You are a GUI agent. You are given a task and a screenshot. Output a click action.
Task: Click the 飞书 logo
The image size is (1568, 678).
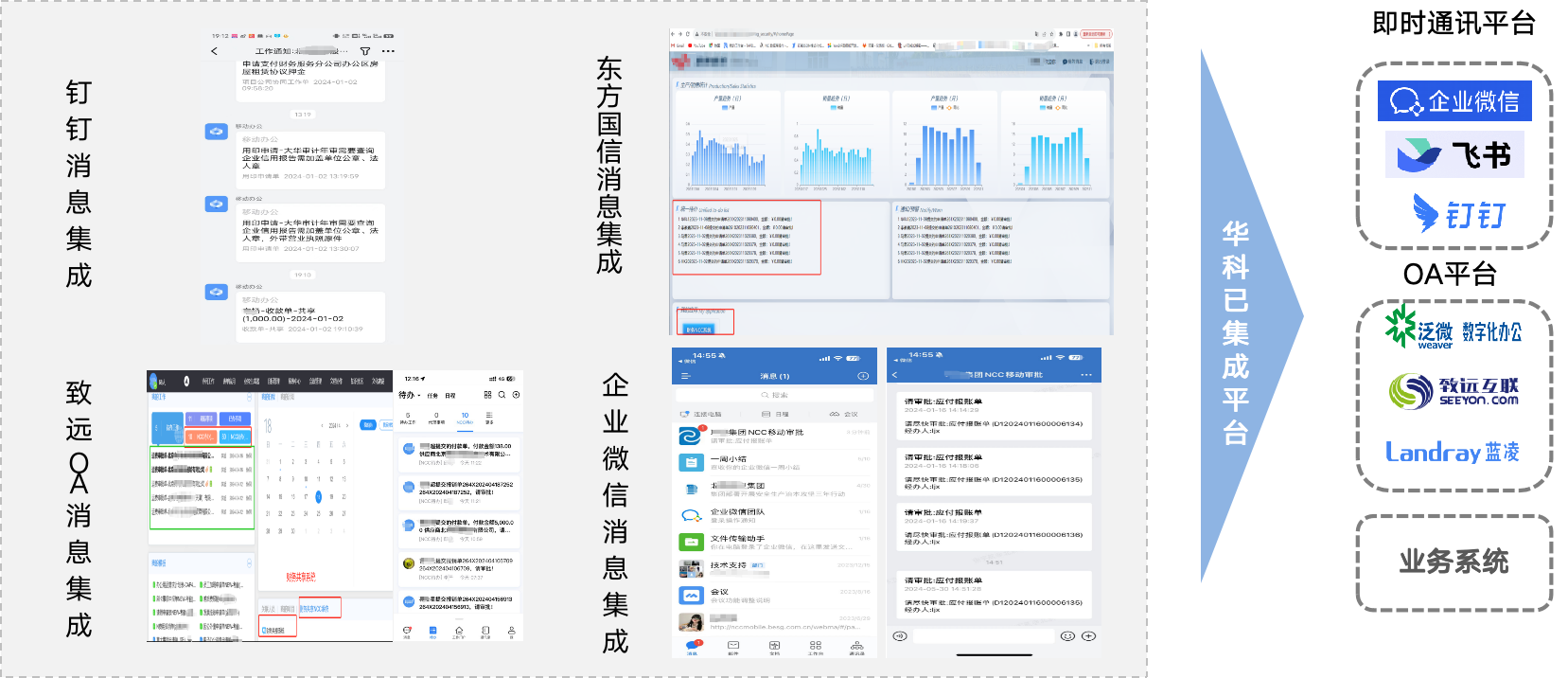1454,154
